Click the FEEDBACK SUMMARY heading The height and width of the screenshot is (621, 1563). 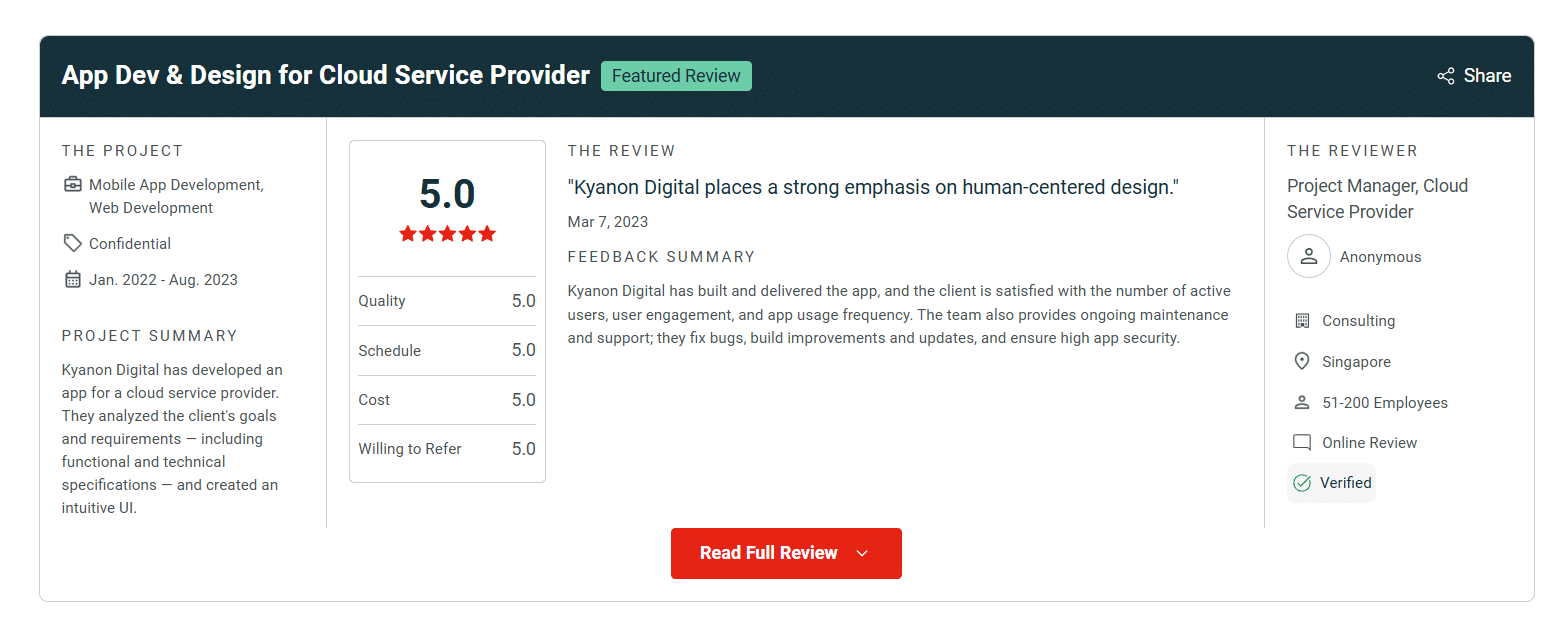[661, 257]
